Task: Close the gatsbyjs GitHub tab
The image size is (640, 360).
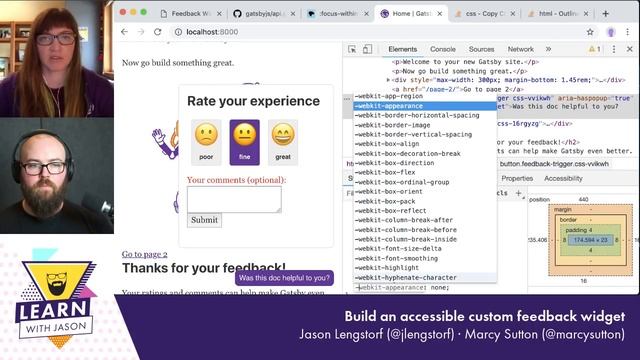Action: pos(293,13)
